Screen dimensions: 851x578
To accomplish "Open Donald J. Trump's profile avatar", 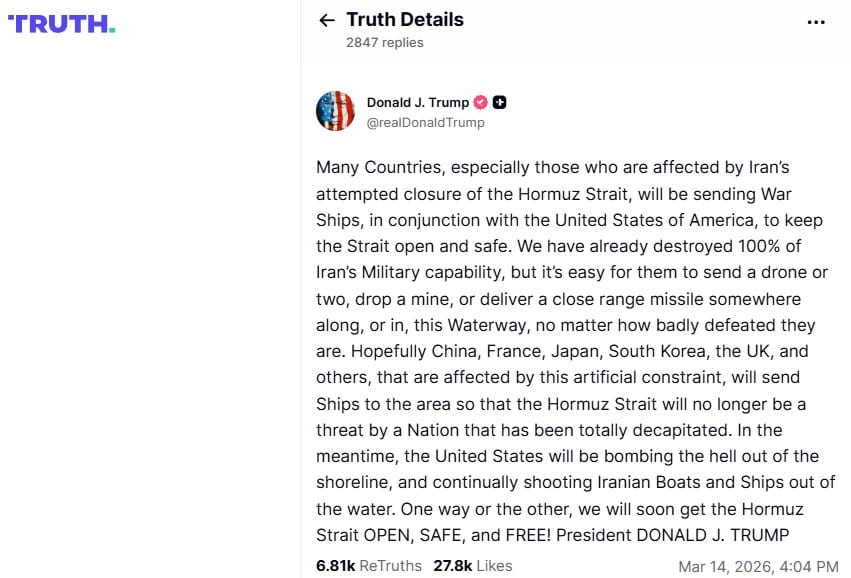I will click(336, 111).
